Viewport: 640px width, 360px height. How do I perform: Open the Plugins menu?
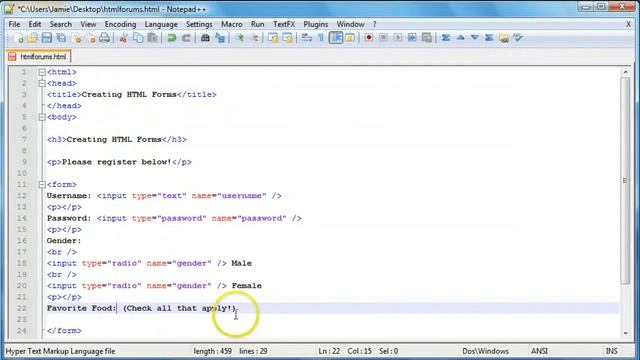click(x=316, y=24)
